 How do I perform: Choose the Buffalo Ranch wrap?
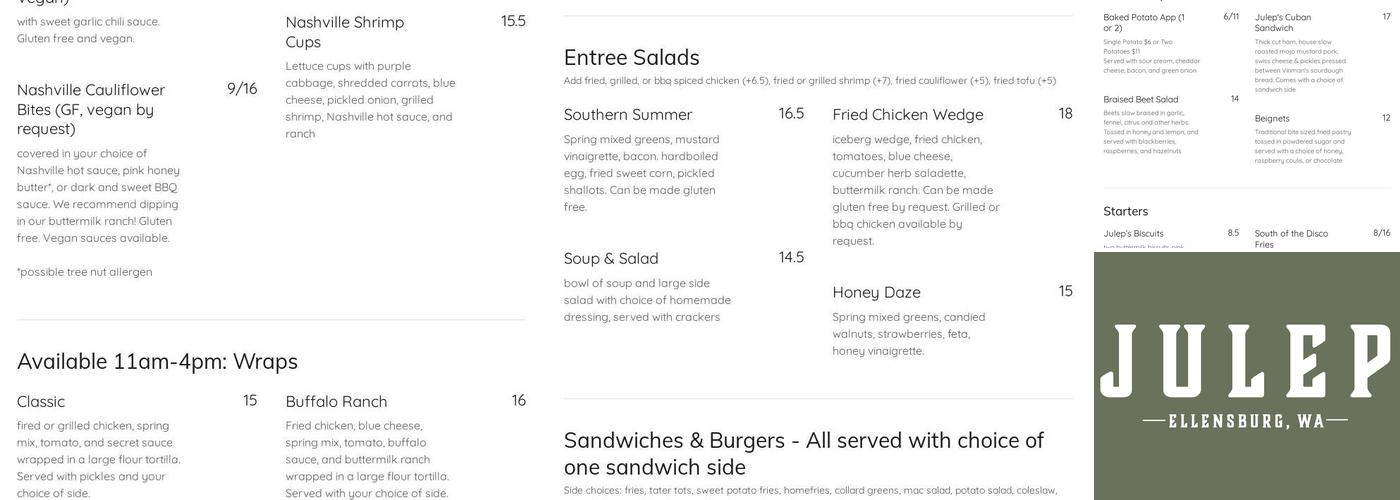336,401
